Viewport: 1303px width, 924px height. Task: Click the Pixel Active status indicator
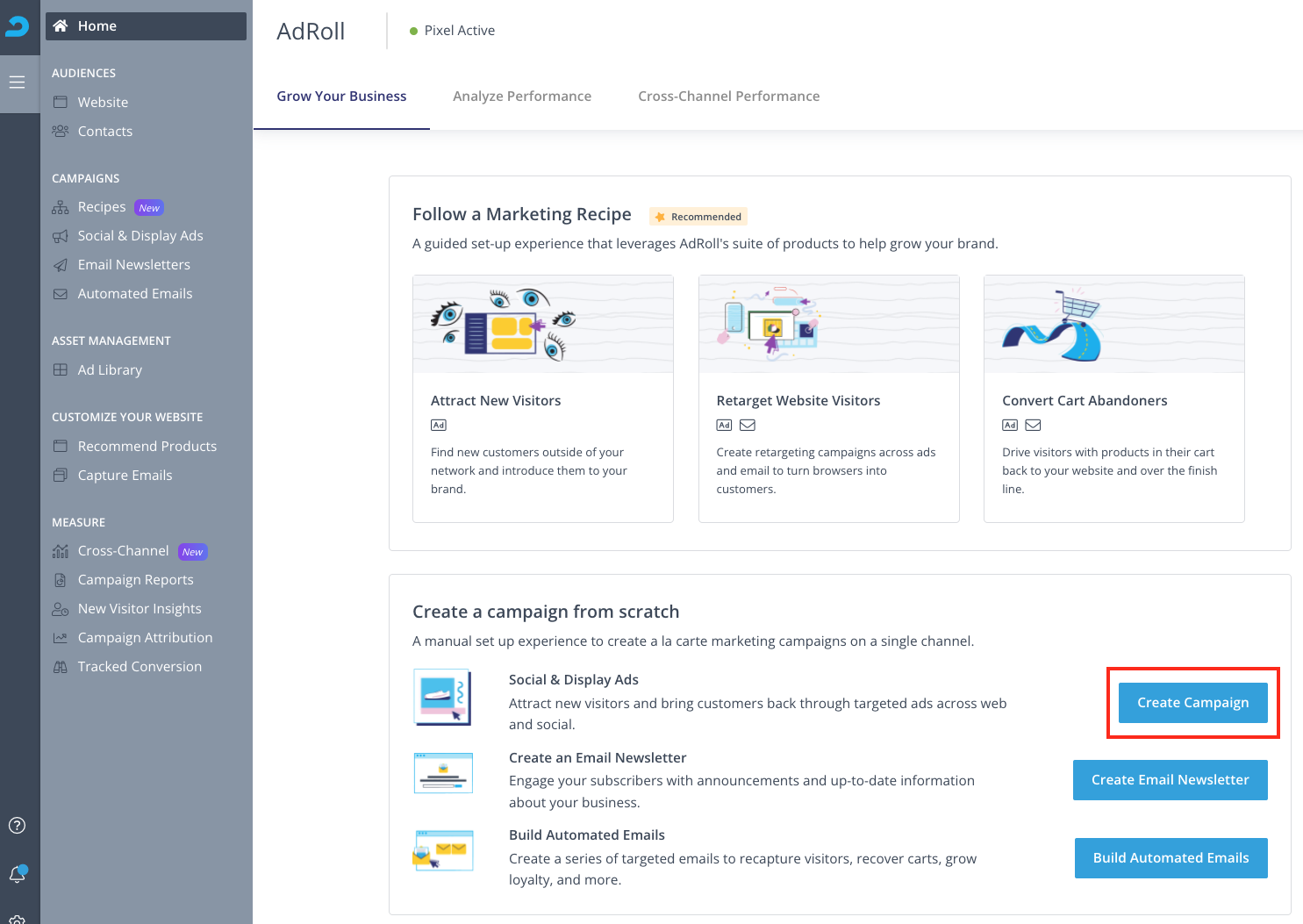click(x=452, y=31)
